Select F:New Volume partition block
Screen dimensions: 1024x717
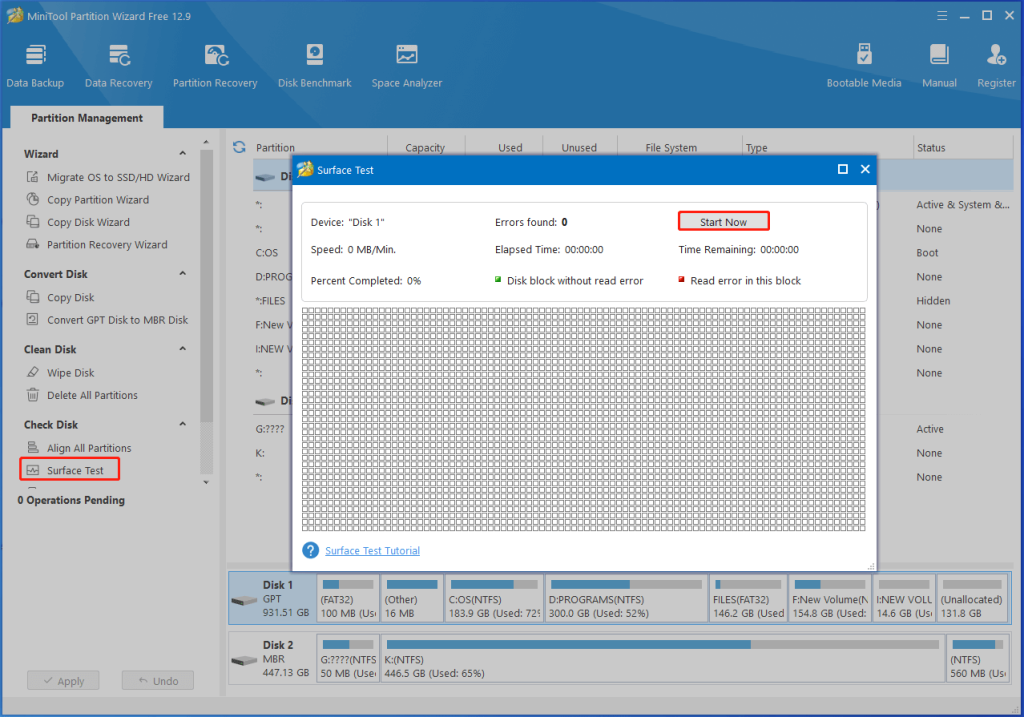829,598
